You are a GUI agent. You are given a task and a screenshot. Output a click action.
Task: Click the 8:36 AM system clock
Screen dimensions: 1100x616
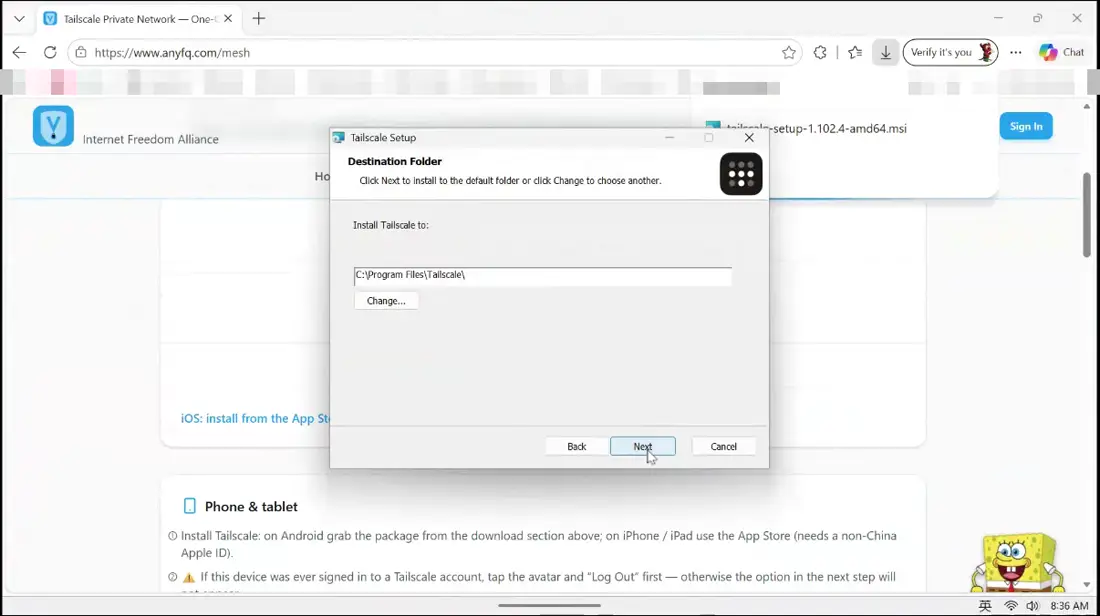[1069, 605]
